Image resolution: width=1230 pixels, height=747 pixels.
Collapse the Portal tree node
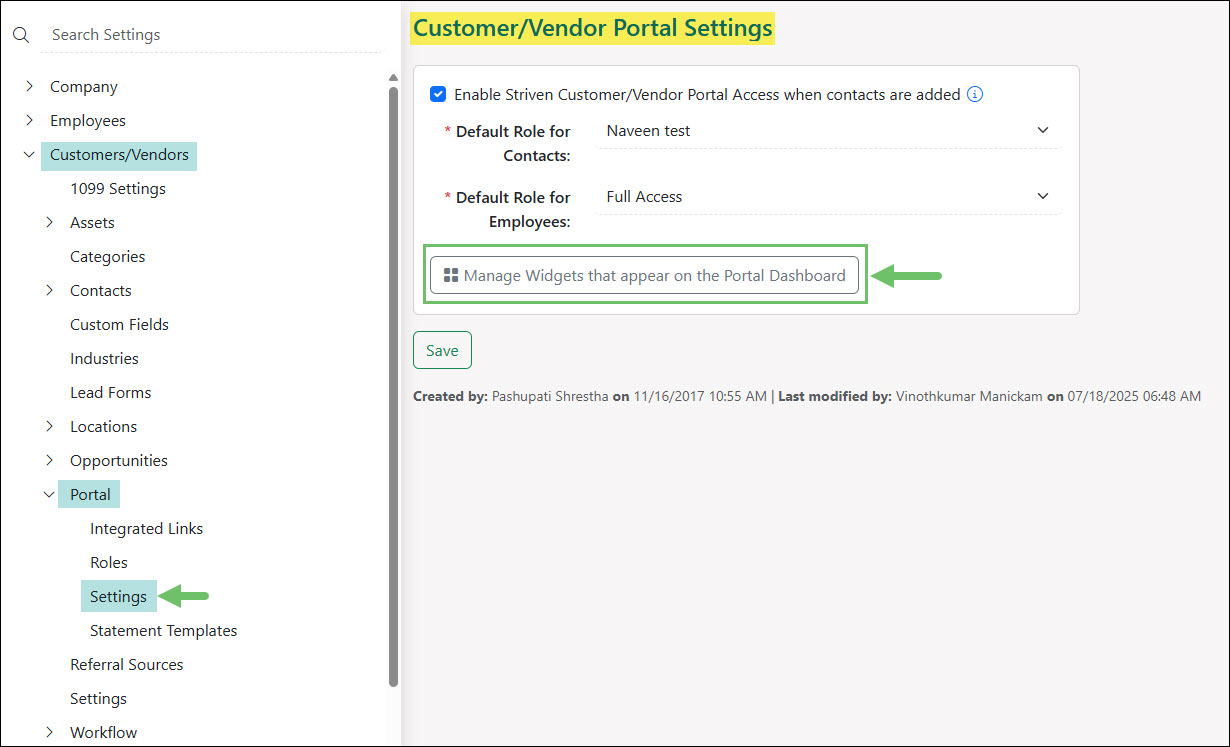(x=50, y=495)
